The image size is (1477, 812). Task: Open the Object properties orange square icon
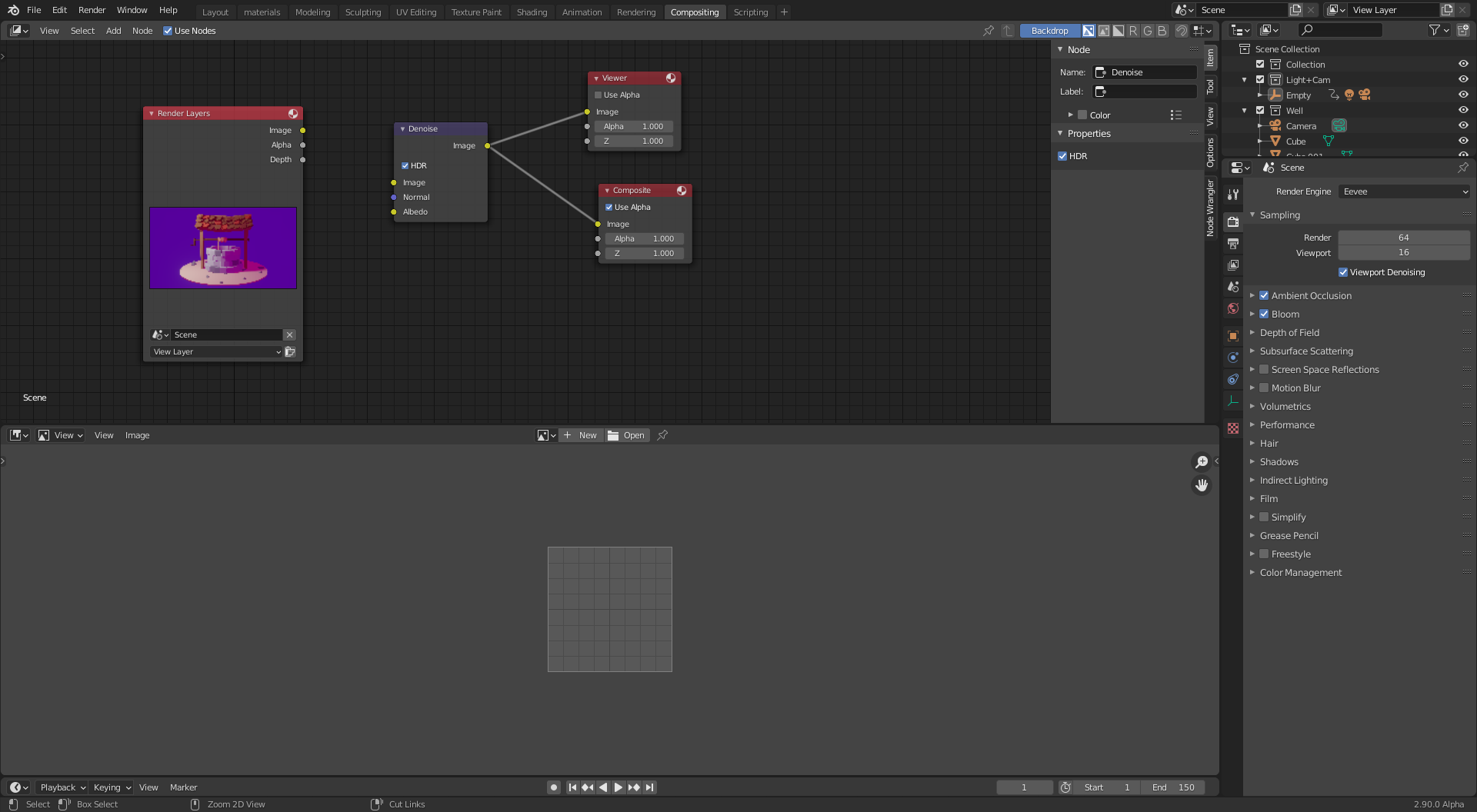(x=1233, y=336)
